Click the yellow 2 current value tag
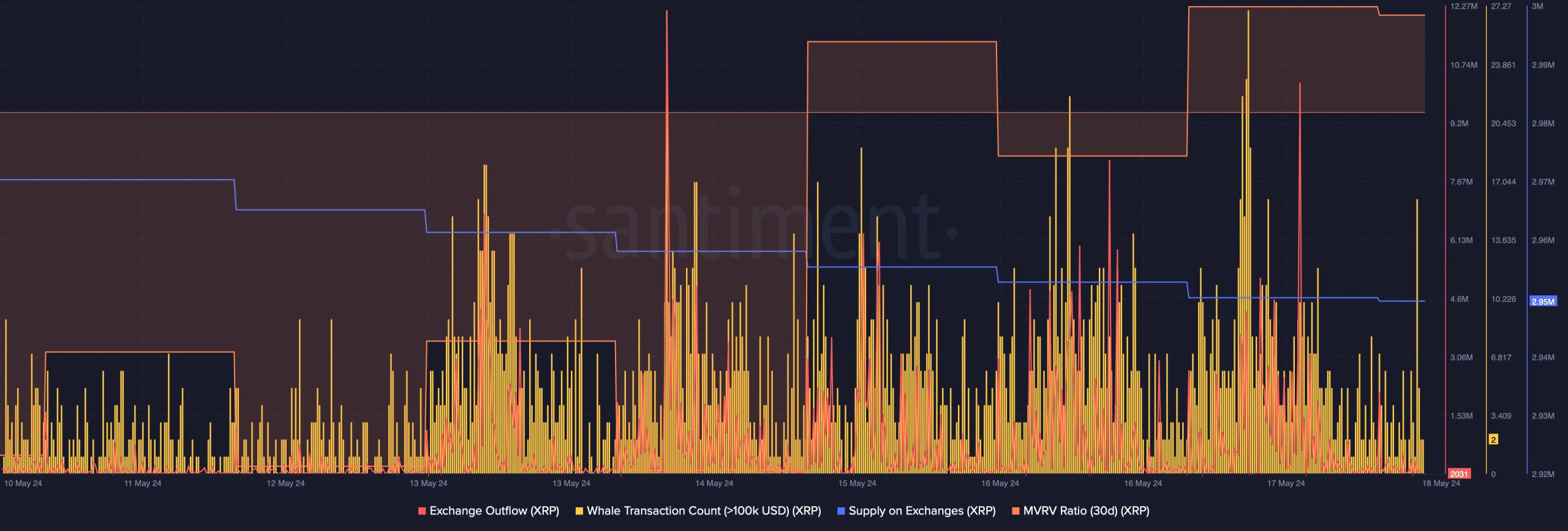Viewport: 1568px width, 531px height. pyautogui.click(x=1493, y=440)
